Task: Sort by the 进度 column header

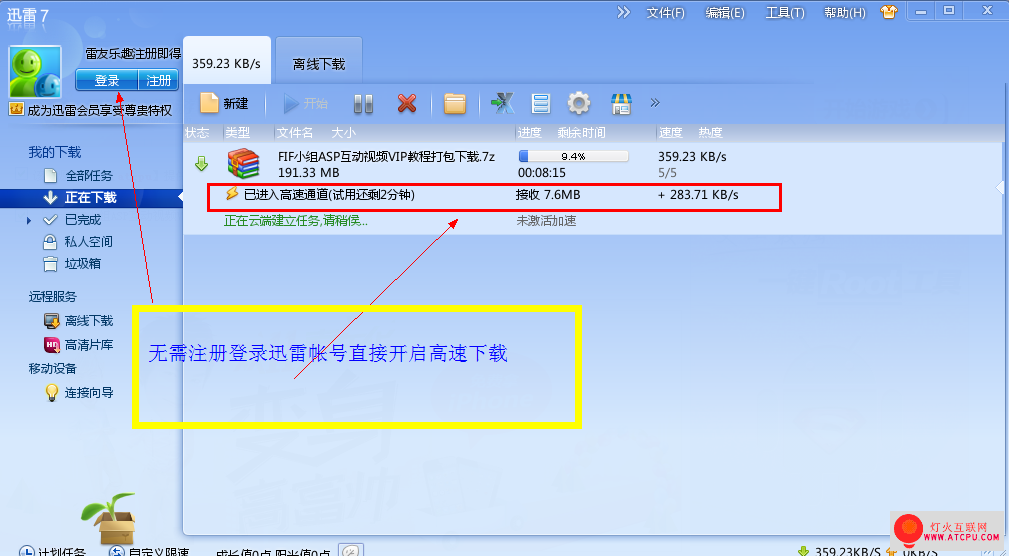Action: [x=530, y=133]
